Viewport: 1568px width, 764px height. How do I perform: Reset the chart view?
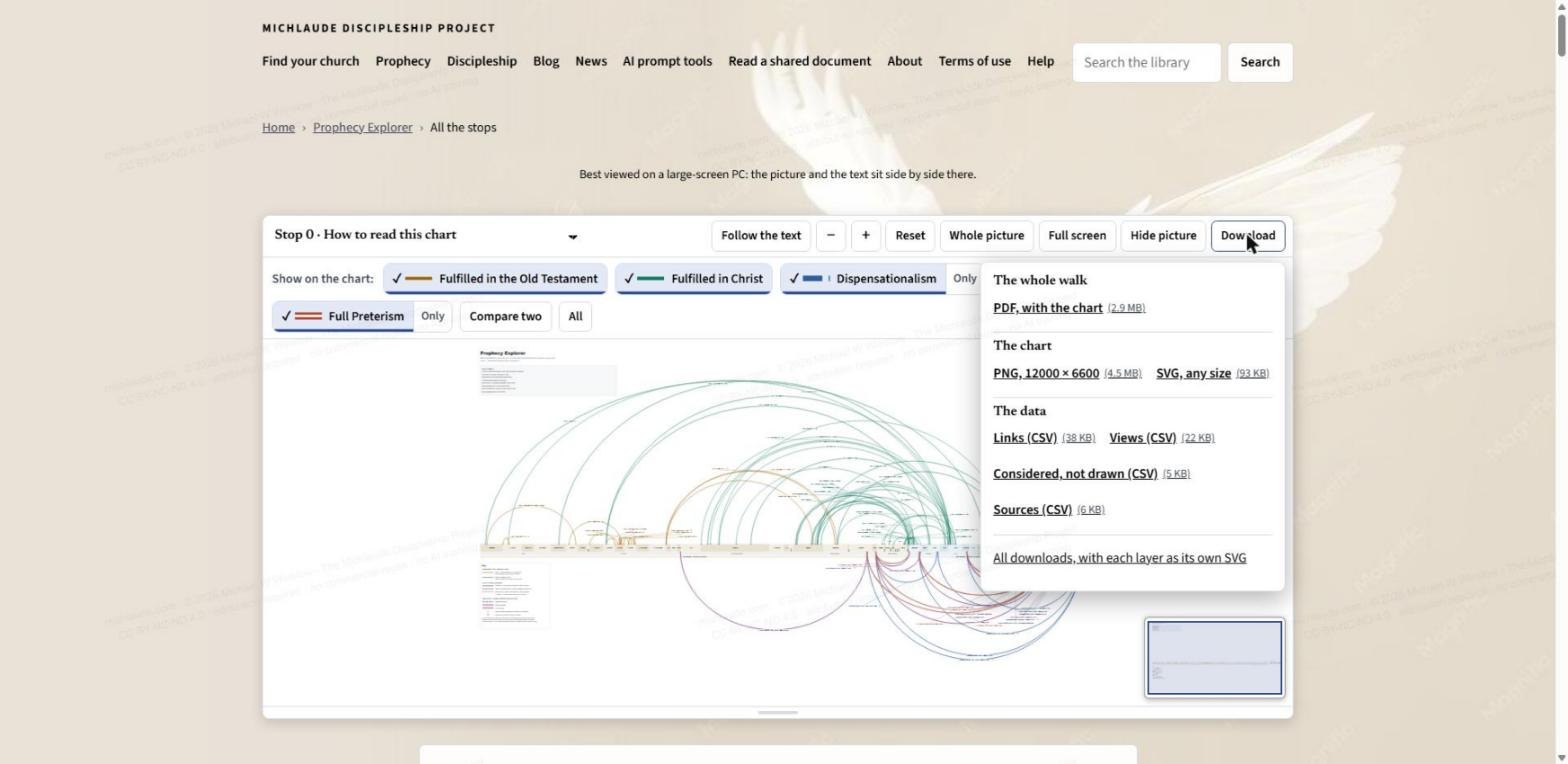(x=910, y=236)
